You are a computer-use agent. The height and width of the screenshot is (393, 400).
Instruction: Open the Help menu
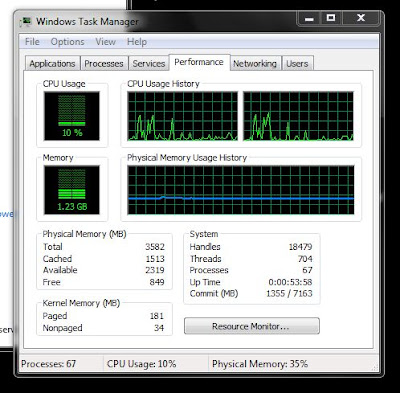coord(137,42)
